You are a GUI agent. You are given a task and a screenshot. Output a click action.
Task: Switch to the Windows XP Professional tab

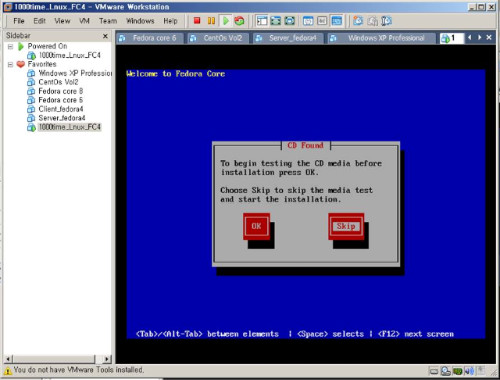tap(382, 38)
